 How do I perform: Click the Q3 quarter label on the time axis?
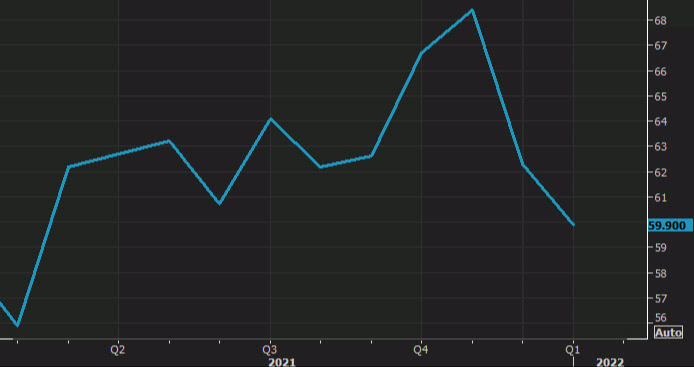click(x=270, y=350)
